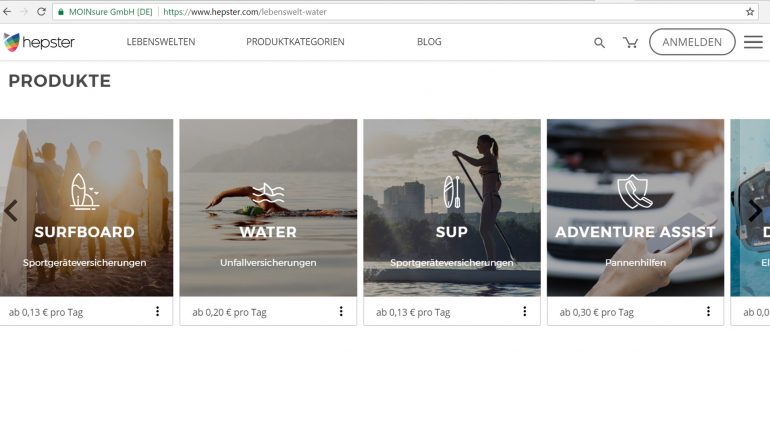
Task: Click 'ab 0,13 € pro Tag' under Surfboard
Action: pos(46,312)
